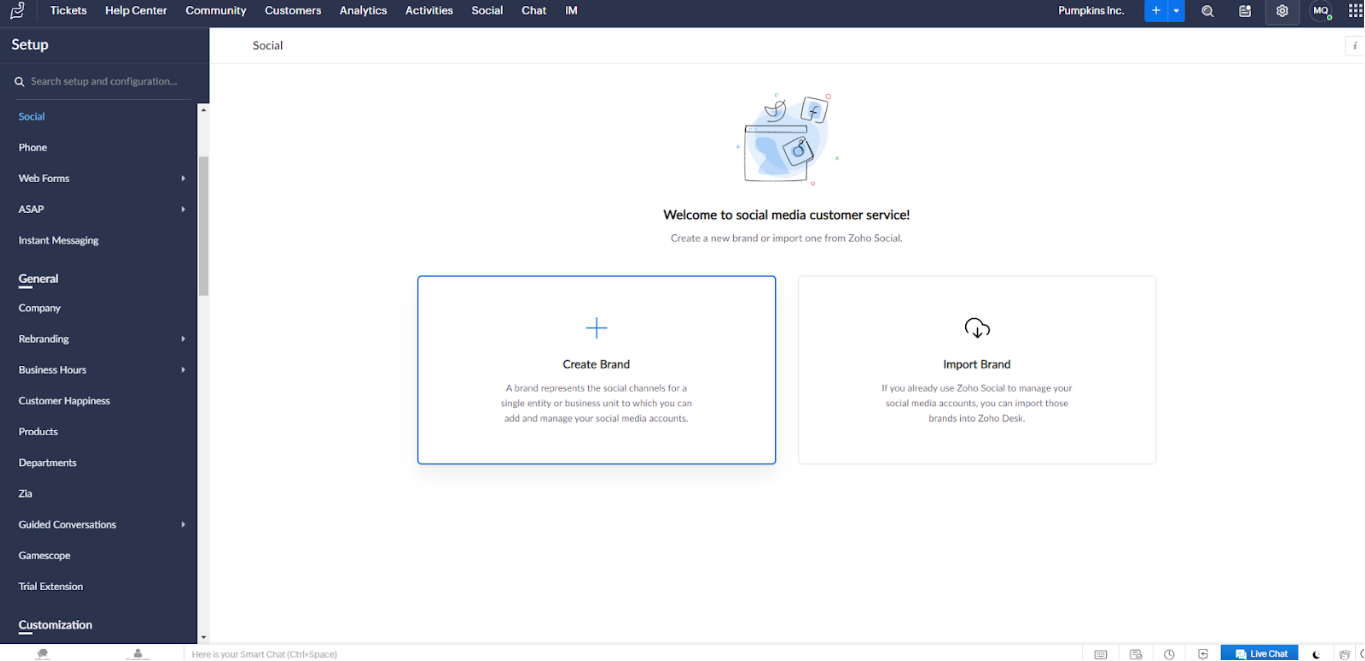1365x661 pixels.
Task: Open dropdown arrow next to plus button
Action: pos(1176,11)
